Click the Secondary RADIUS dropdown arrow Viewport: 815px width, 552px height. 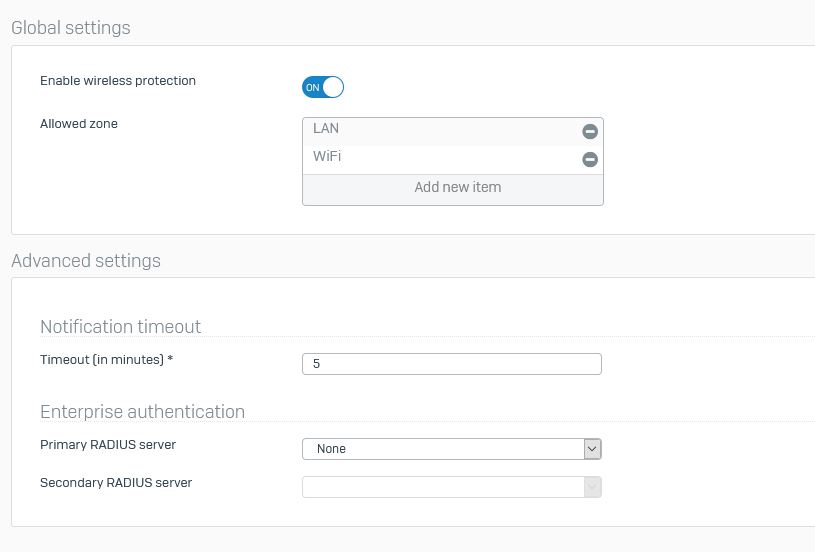click(x=592, y=487)
